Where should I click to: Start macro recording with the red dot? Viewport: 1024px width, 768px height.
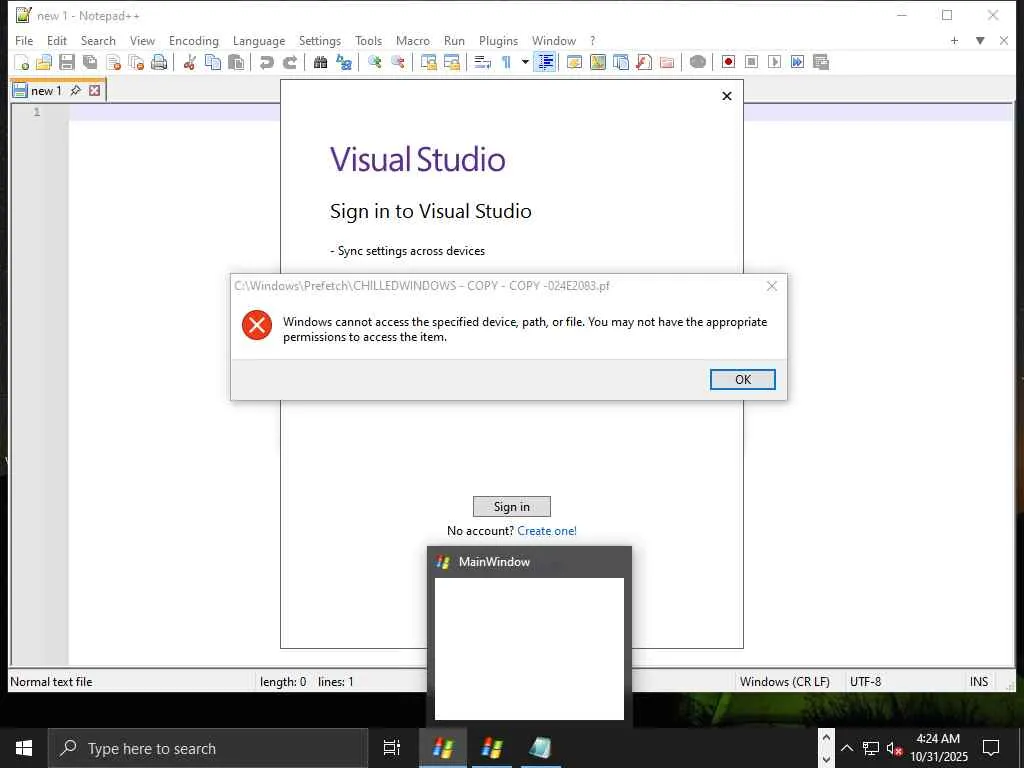728,63
